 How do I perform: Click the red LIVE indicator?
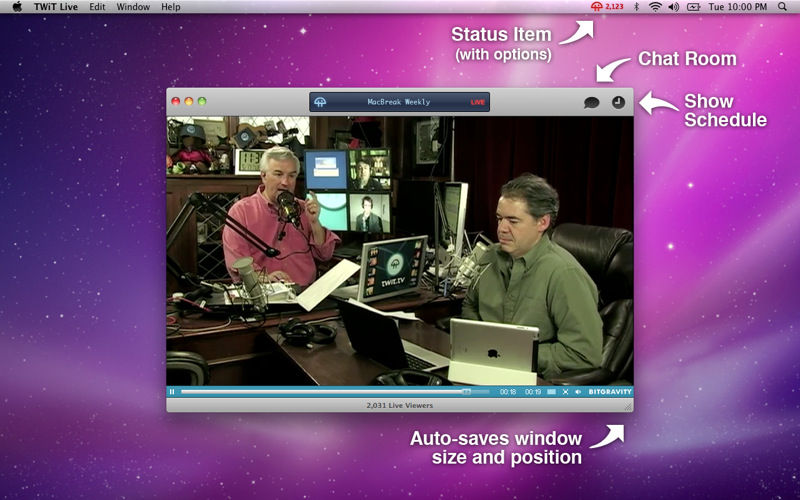478,102
